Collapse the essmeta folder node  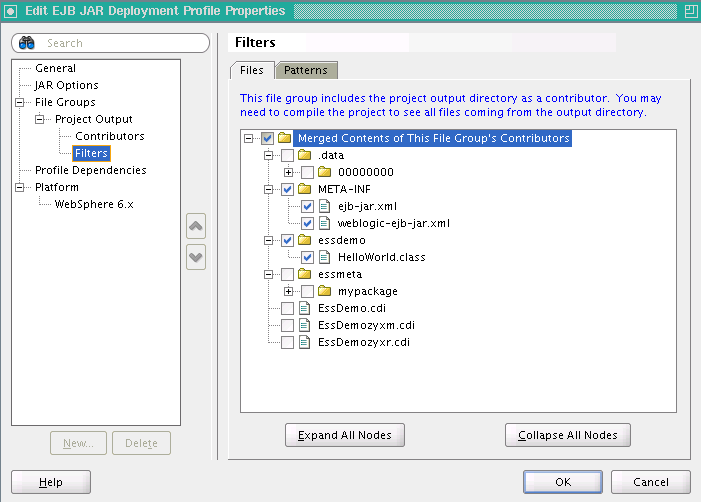click(268, 274)
